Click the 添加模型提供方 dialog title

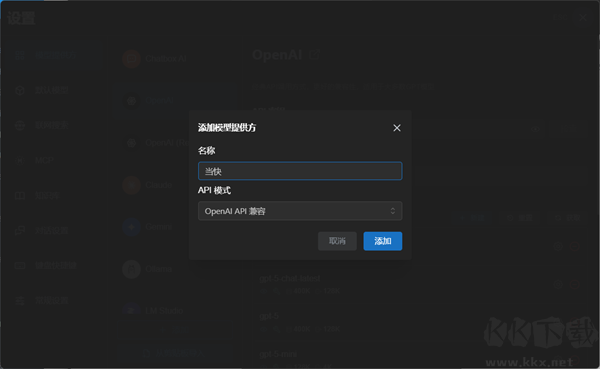tap(227, 127)
